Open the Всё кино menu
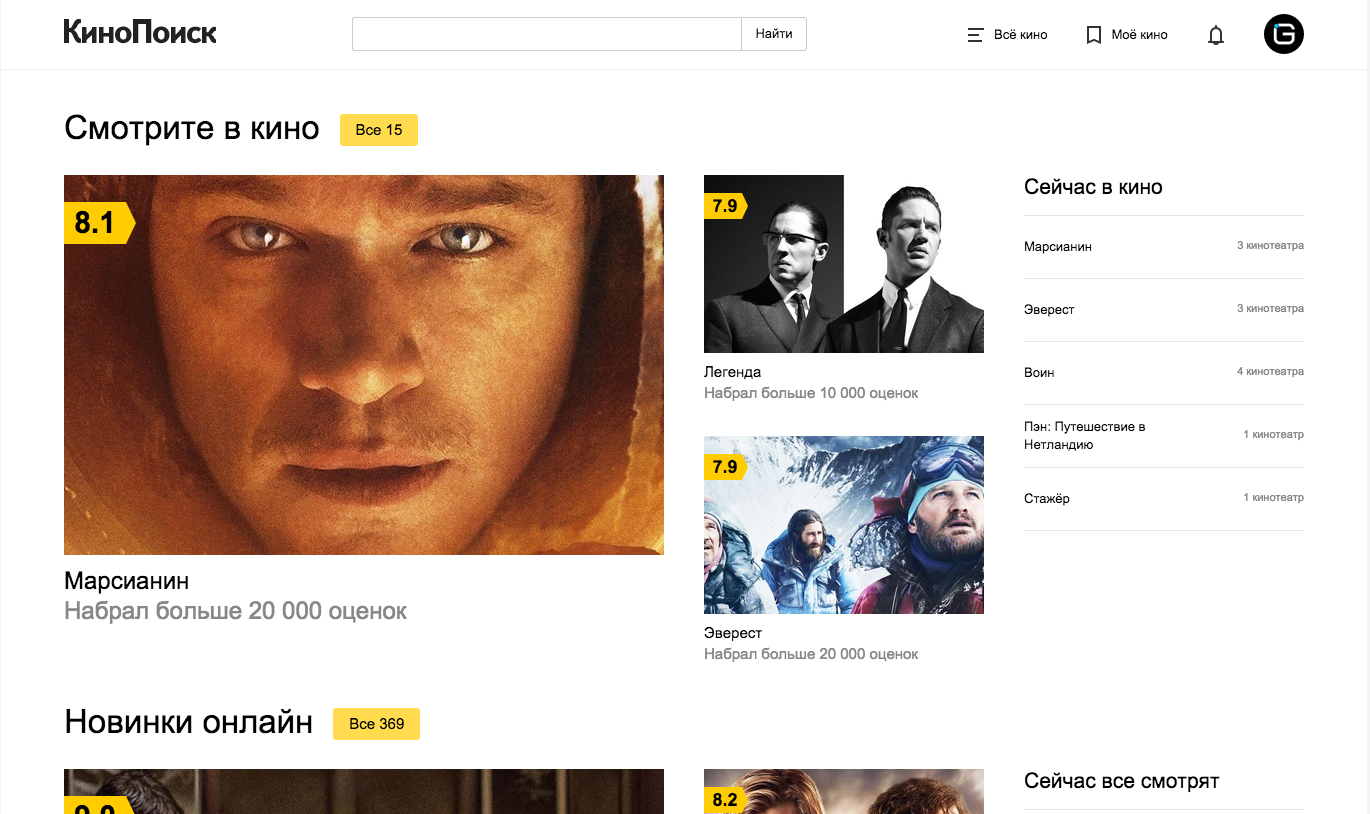 point(1008,35)
